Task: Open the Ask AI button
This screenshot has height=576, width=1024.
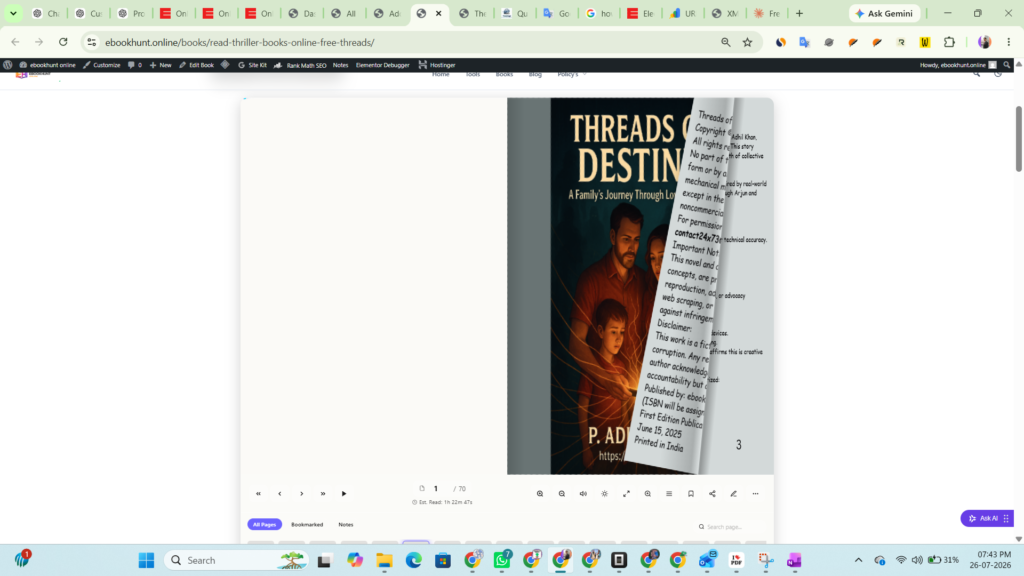Action: pyautogui.click(x=987, y=518)
